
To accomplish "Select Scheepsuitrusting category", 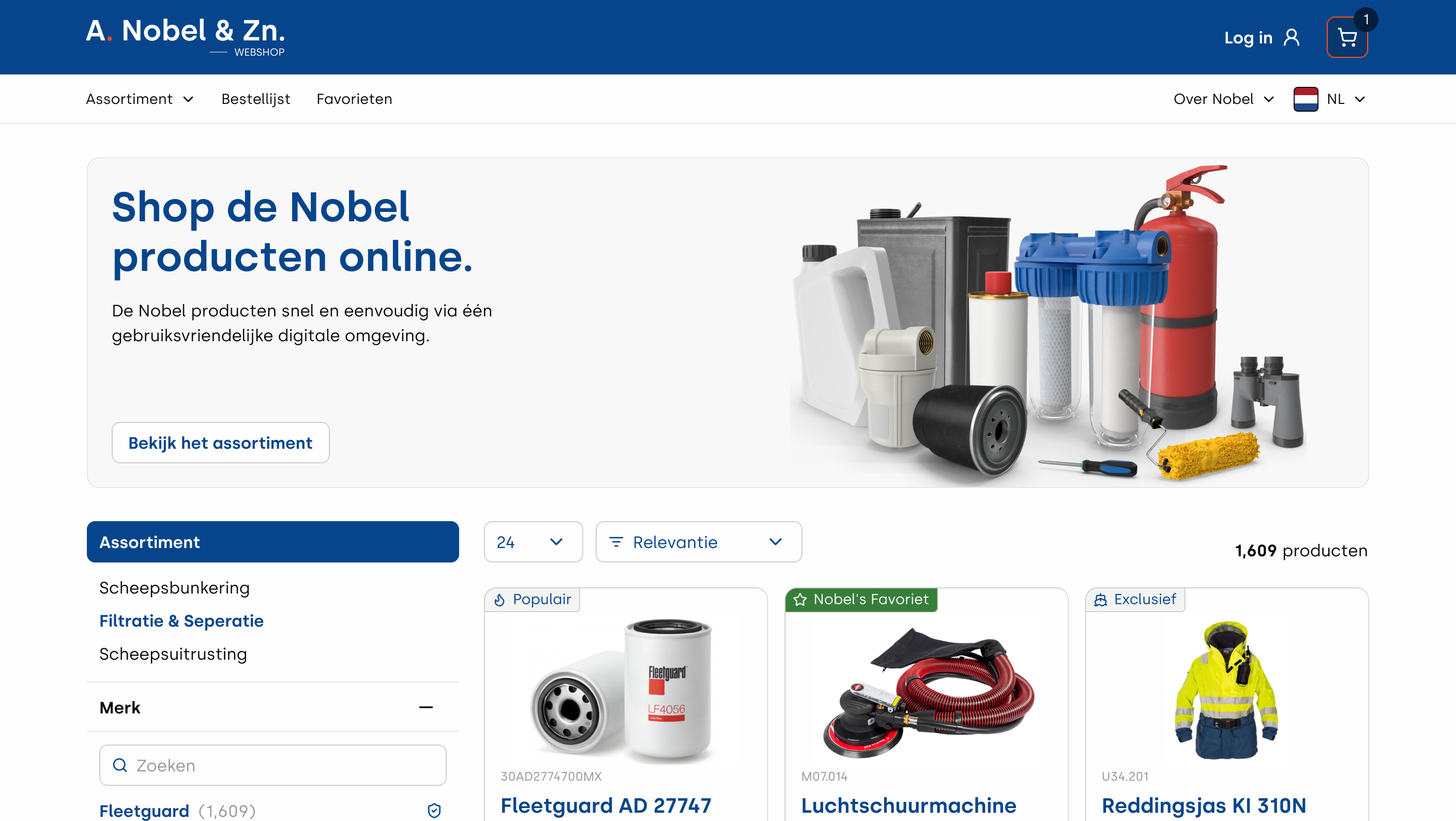I will tap(173, 653).
